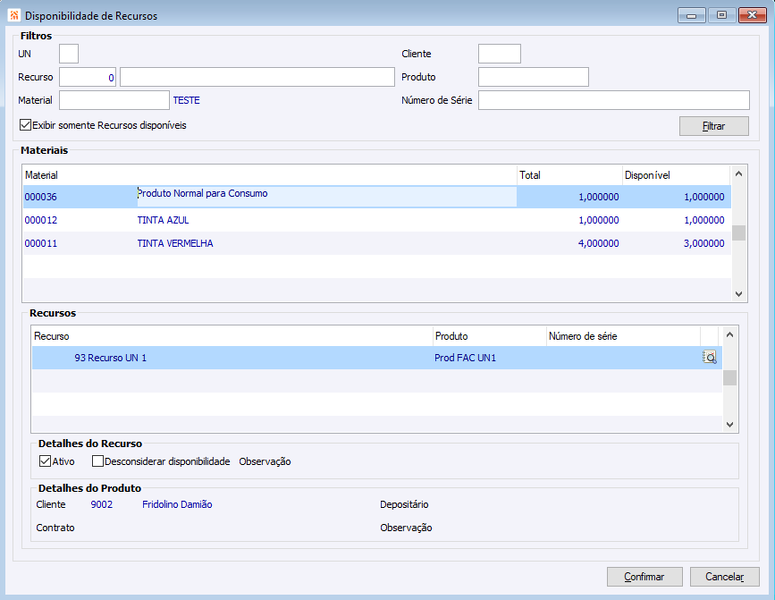Click the magnifier icon in Recurso UN 1 row
775x600 pixels.
point(709,357)
